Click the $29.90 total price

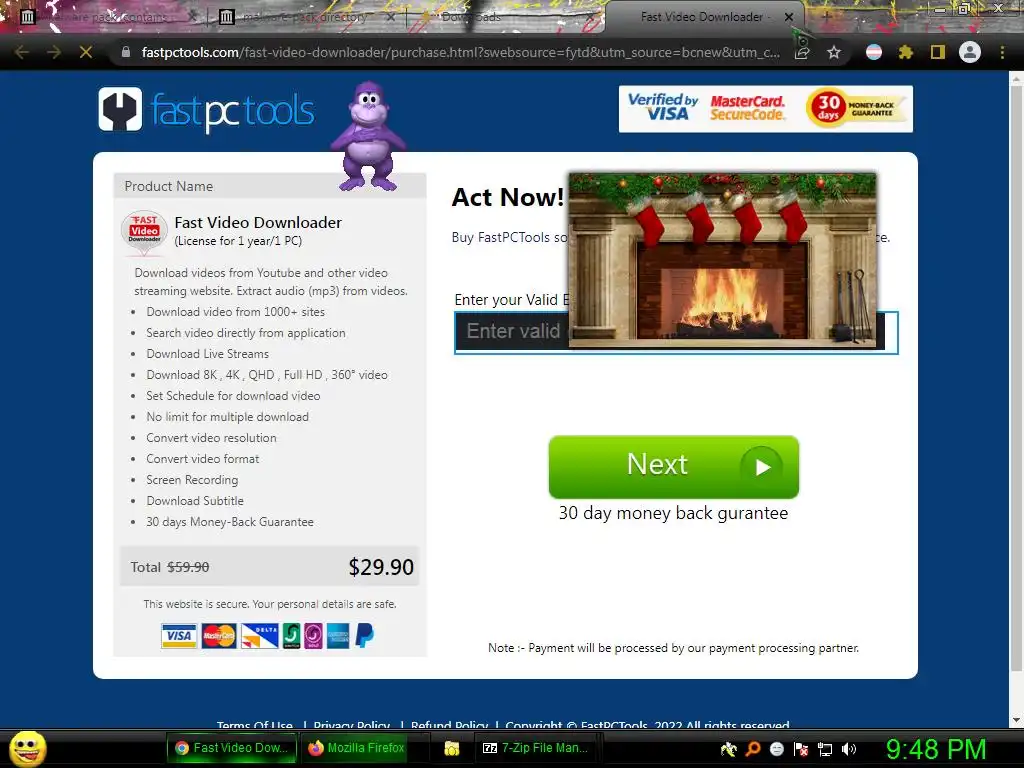click(381, 567)
